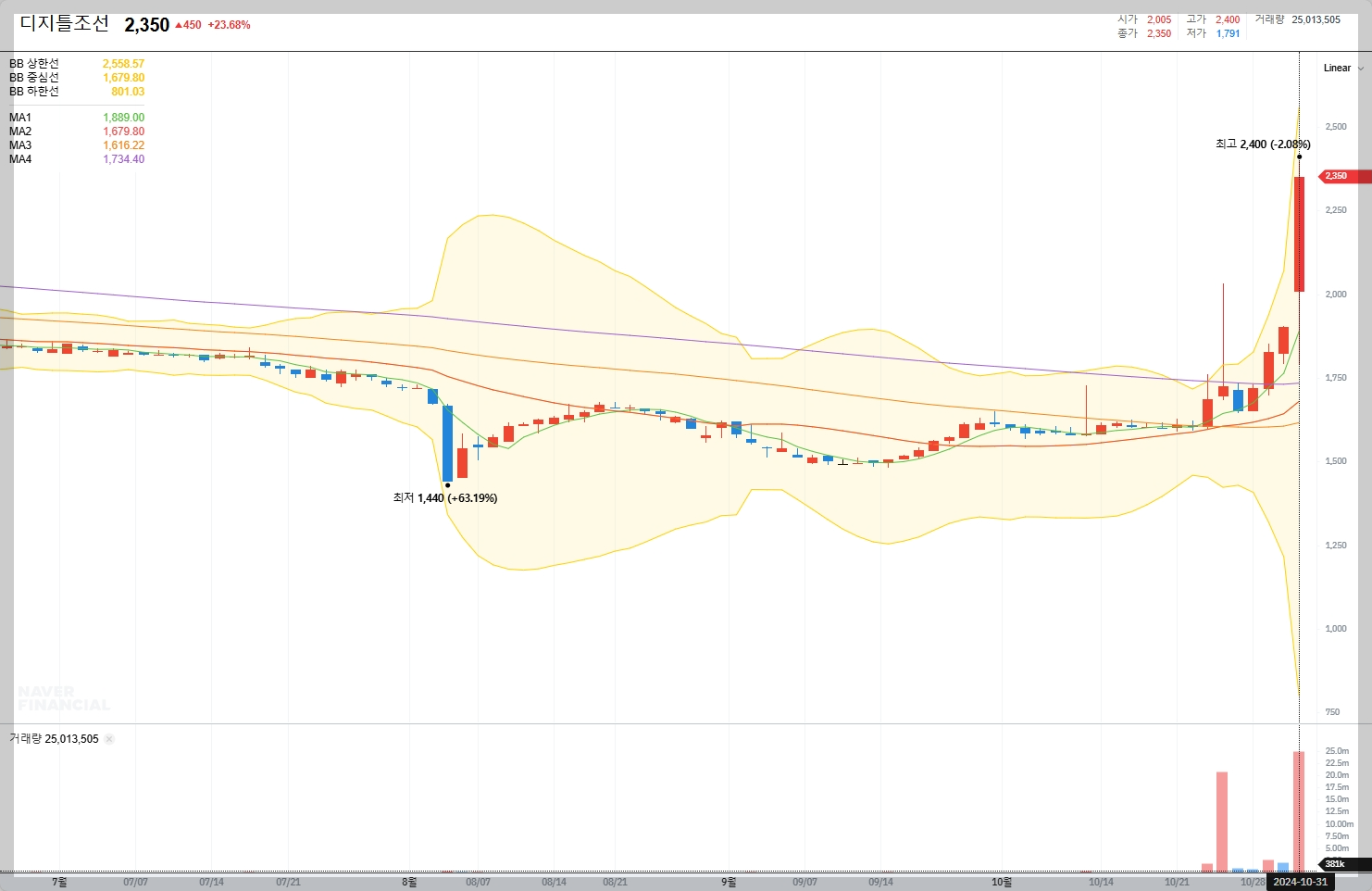Click the MA3 value 1,616.22
This screenshot has width=1372, height=891.
pos(123,145)
